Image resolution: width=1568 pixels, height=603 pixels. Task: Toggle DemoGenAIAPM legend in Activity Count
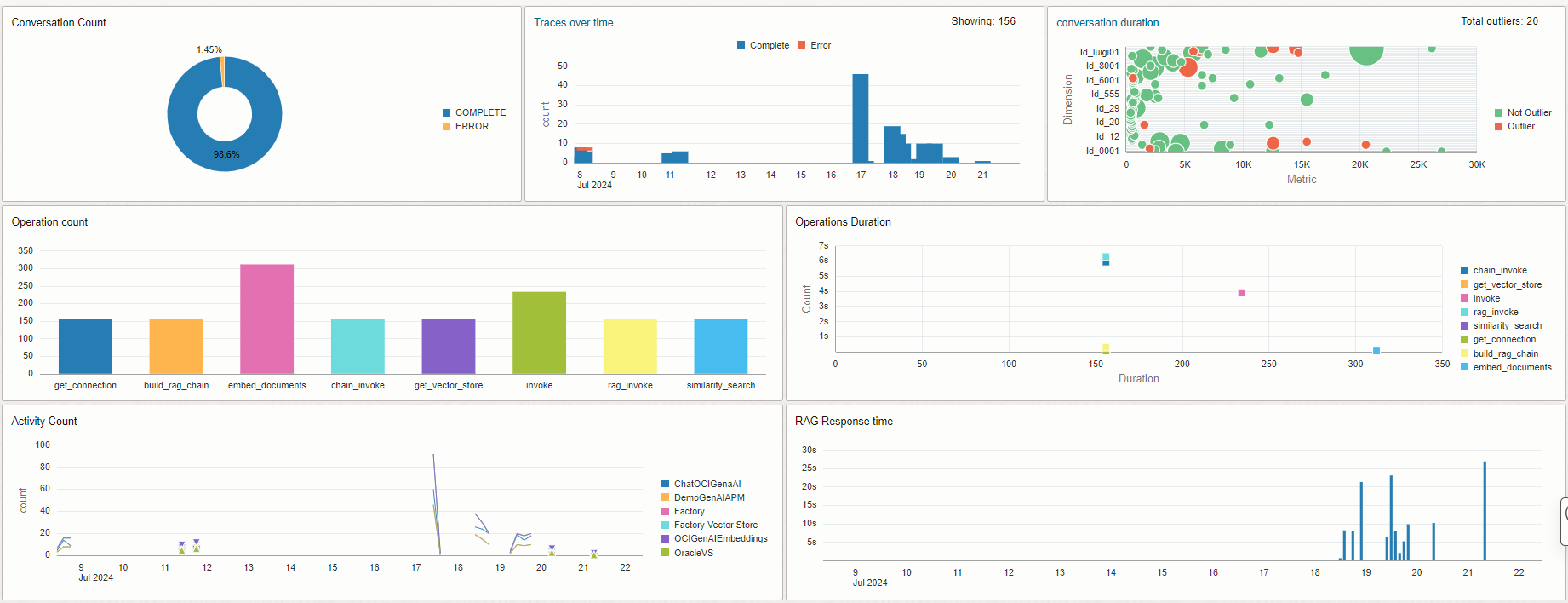click(703, 497)
